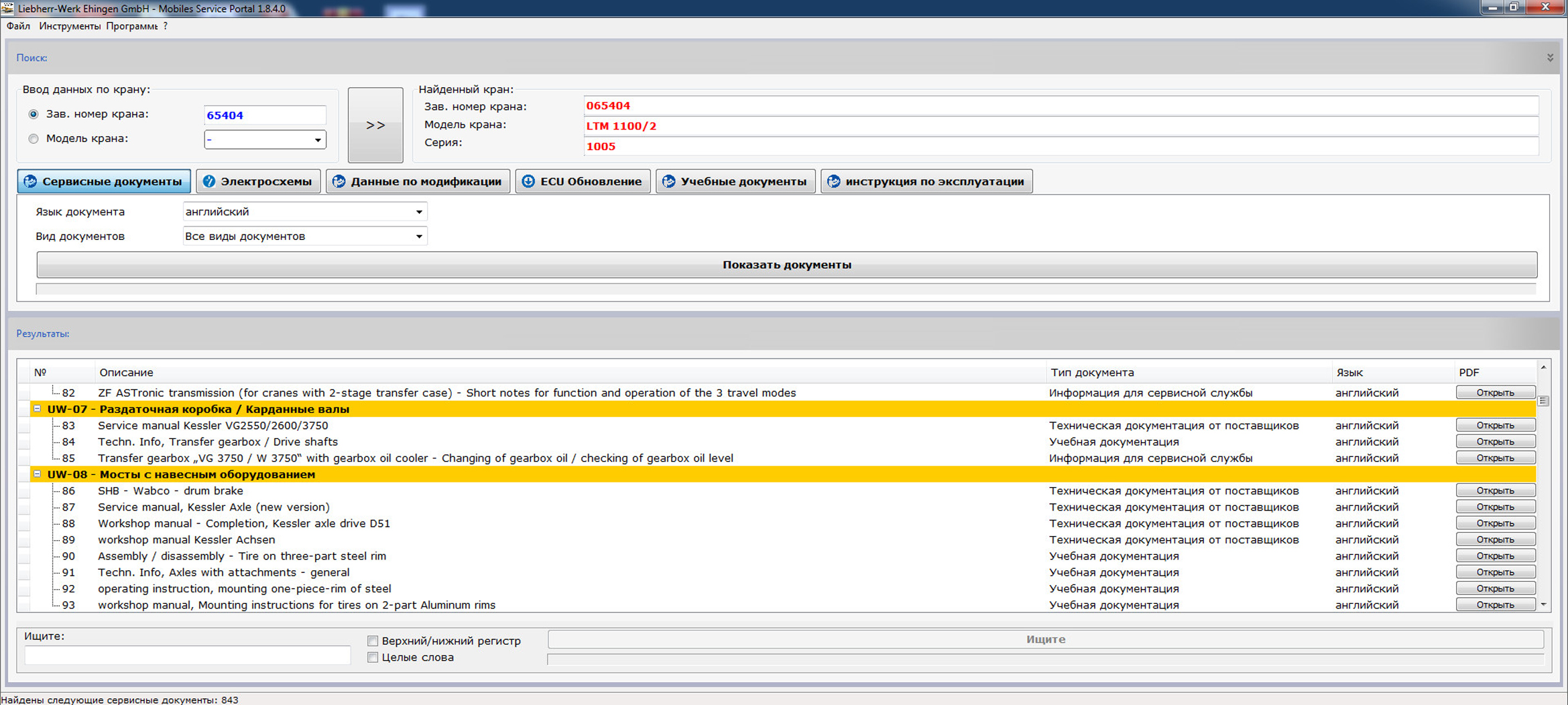This screenshot has width=1568, height=705.
Task: Open PDF for document 83 Kessler manual
Action: click(1495, 426)
